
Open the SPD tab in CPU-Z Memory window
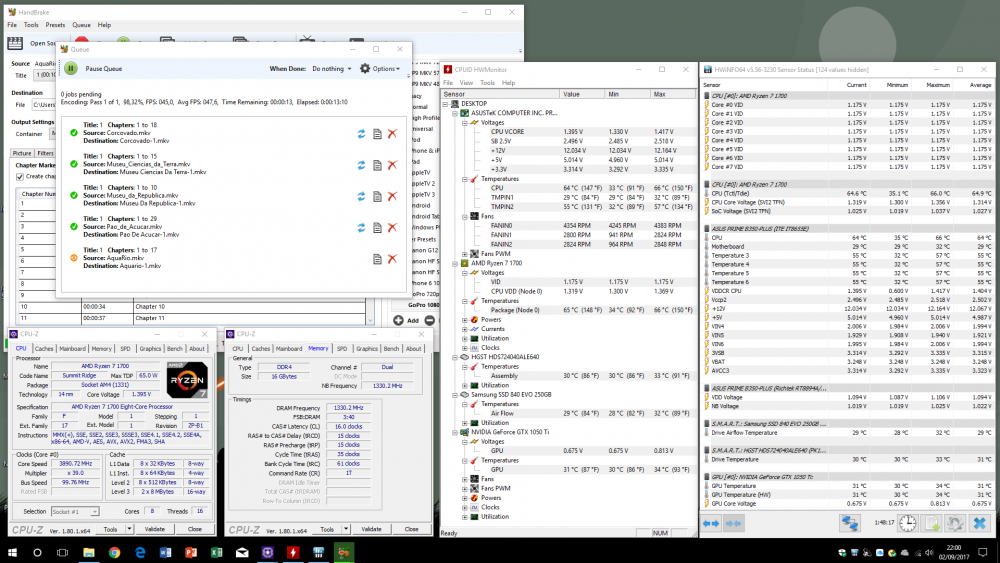point(343,348)
